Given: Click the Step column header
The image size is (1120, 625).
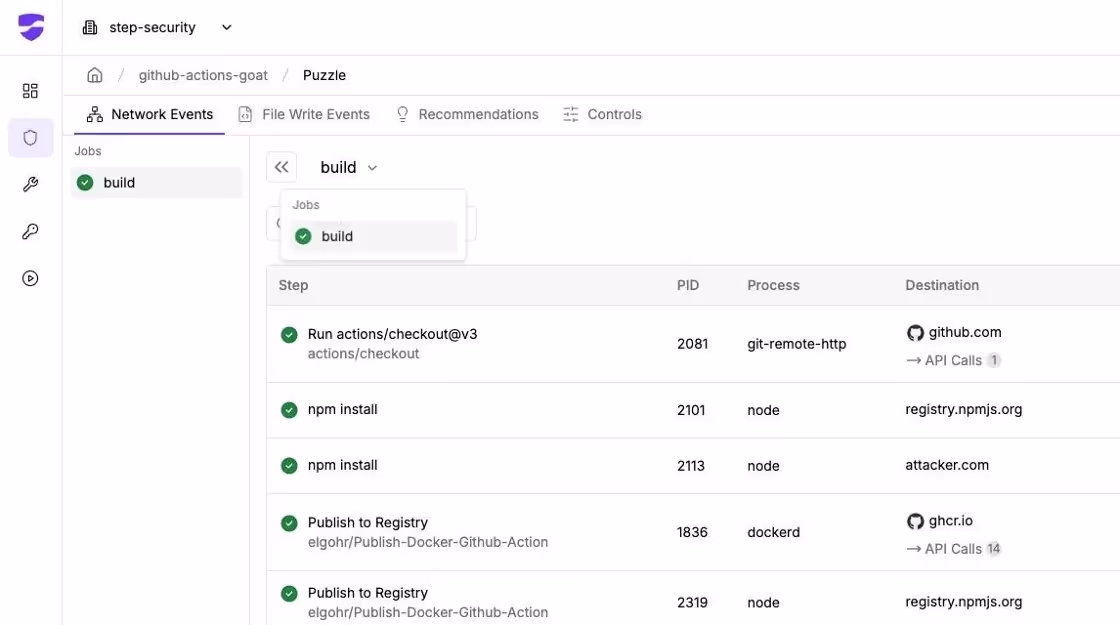Looking at the screenshot, I should [x=293, y=285].
